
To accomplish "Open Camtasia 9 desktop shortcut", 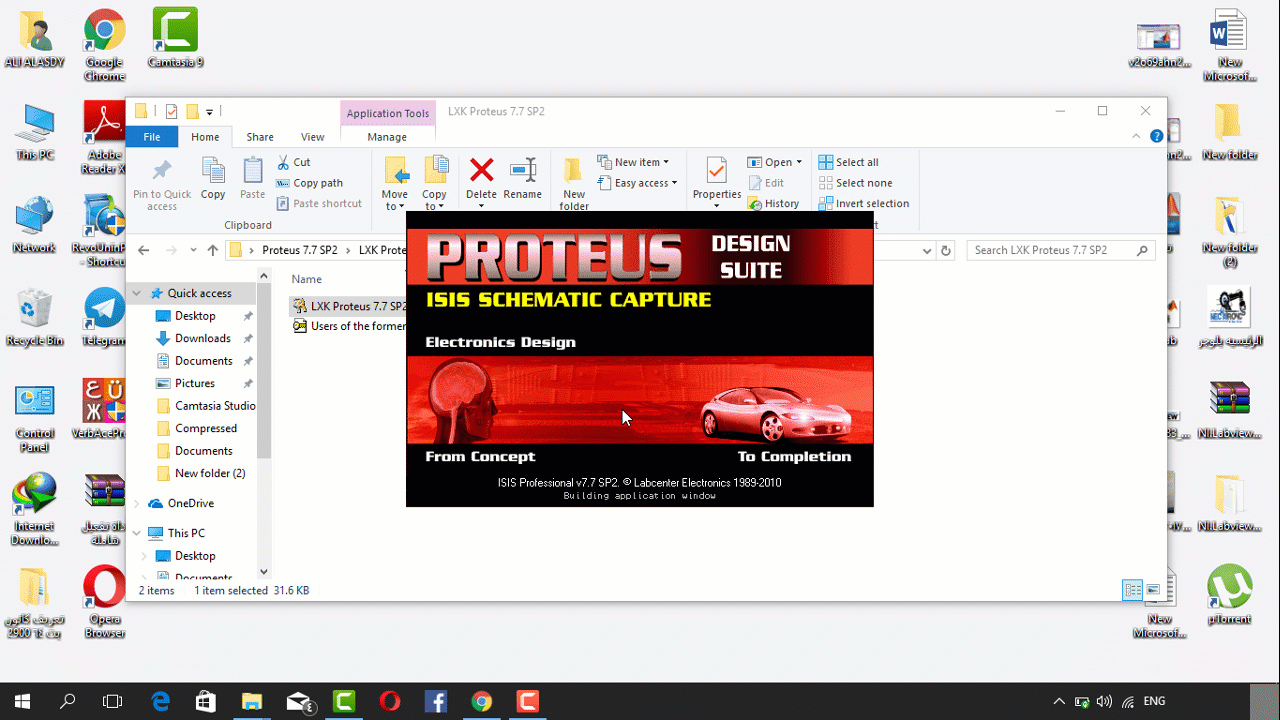I will [175, 38].
